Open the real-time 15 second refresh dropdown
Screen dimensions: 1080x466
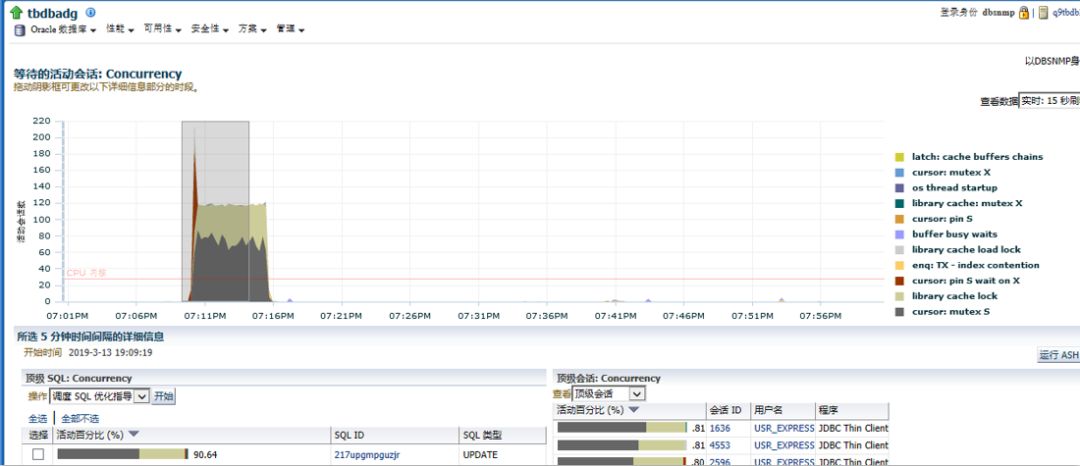(1048, 101)
